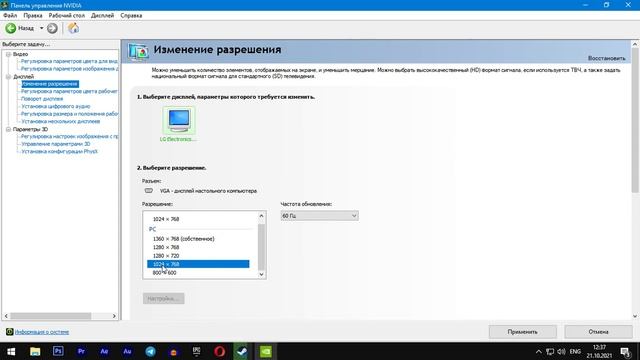Open Регулировка размера и положения рабочего стола
The image size is (640, 360).
click(x=69, y=114)
